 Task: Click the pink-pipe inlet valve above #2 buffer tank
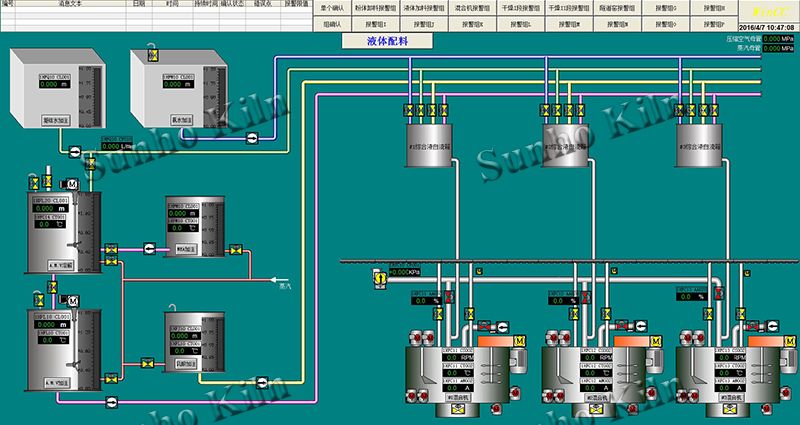(581, 110)
